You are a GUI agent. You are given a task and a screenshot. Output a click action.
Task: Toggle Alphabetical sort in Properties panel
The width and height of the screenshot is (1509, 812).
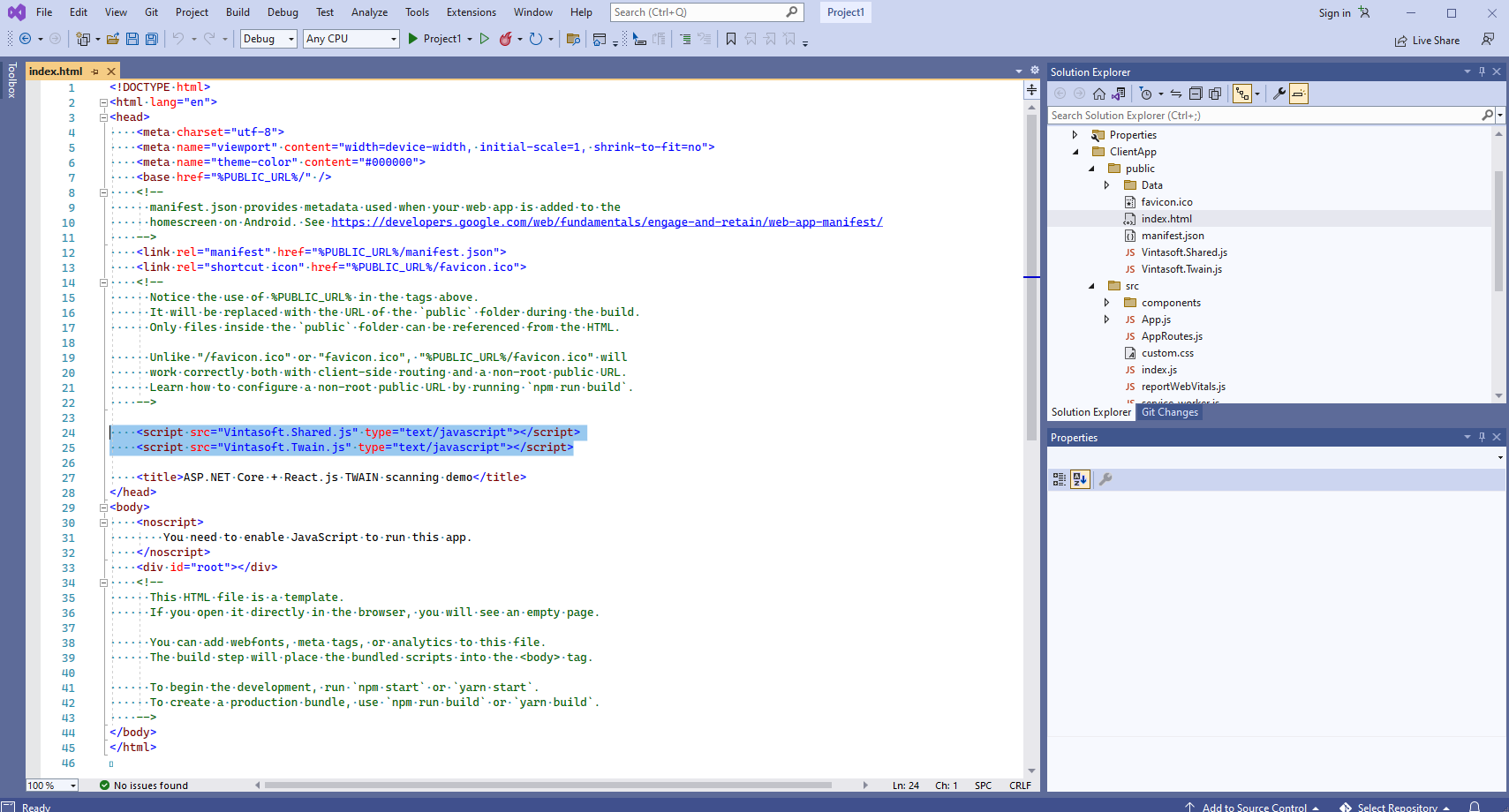click(1080, 479)
